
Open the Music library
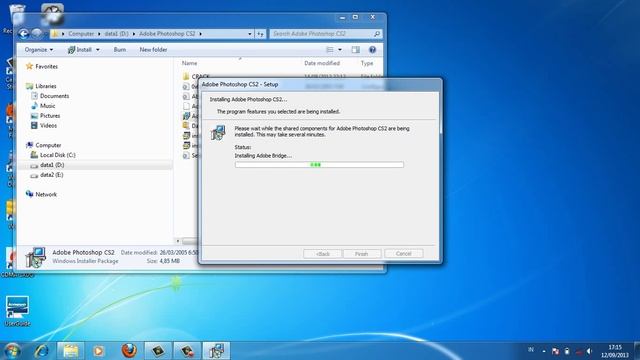[x=43, y=106]
